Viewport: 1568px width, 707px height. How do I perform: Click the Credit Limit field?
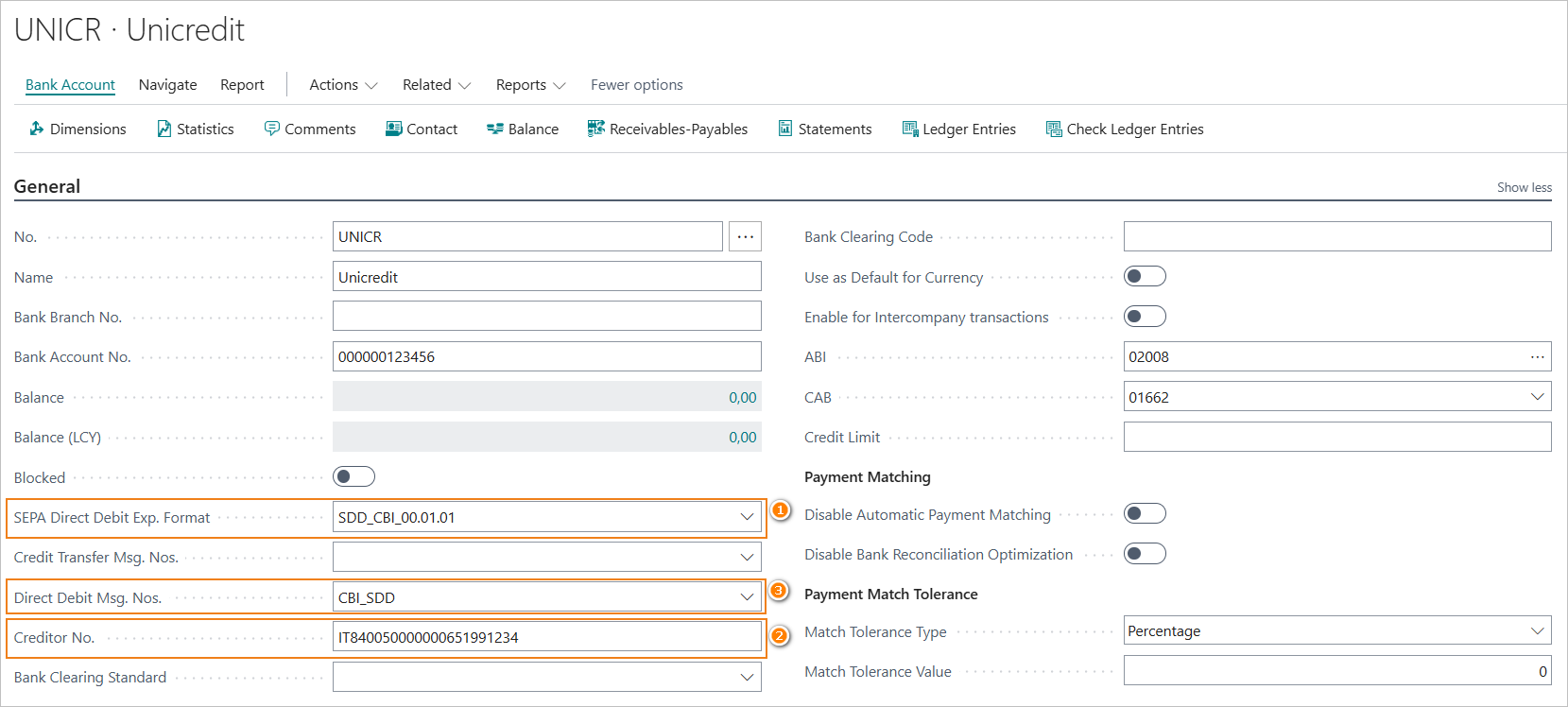1337,437
